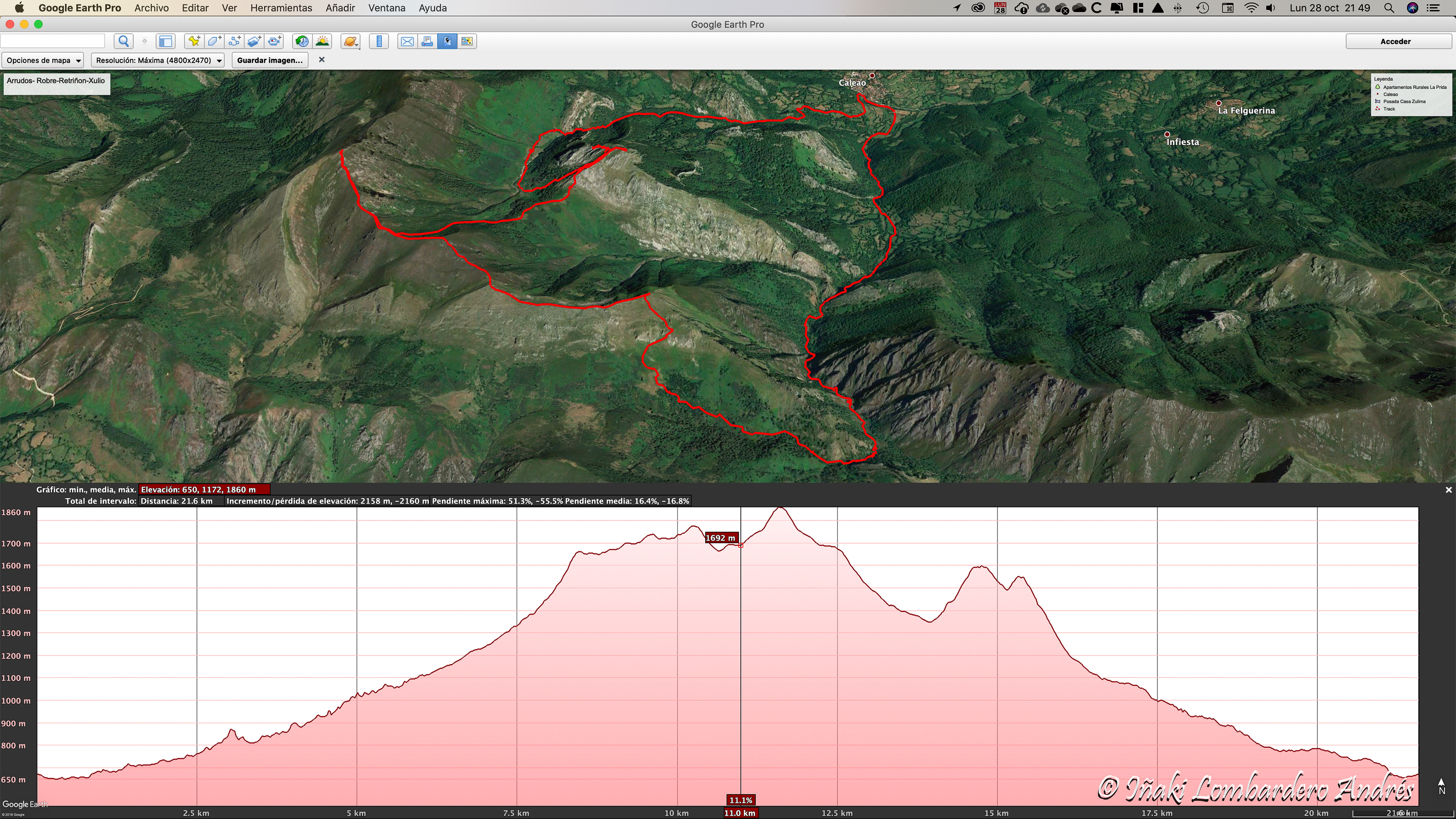Toggle the sidebar panel icon
The width and height of the screenshot is (1456, 819).
[x=165, y=41]
